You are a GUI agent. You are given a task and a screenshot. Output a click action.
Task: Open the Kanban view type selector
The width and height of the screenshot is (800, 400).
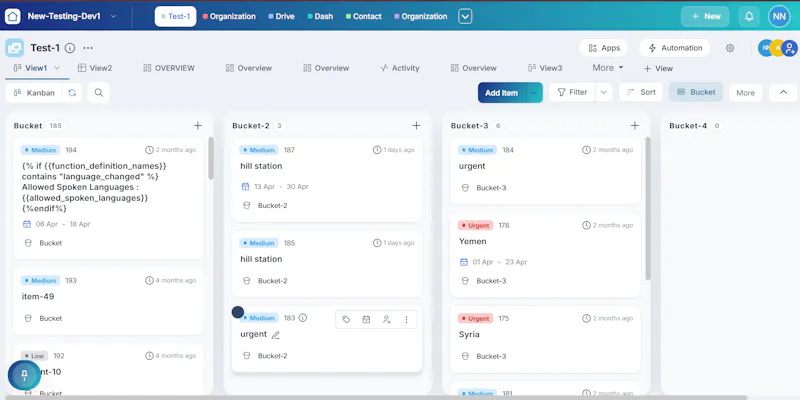coord(34,93)
